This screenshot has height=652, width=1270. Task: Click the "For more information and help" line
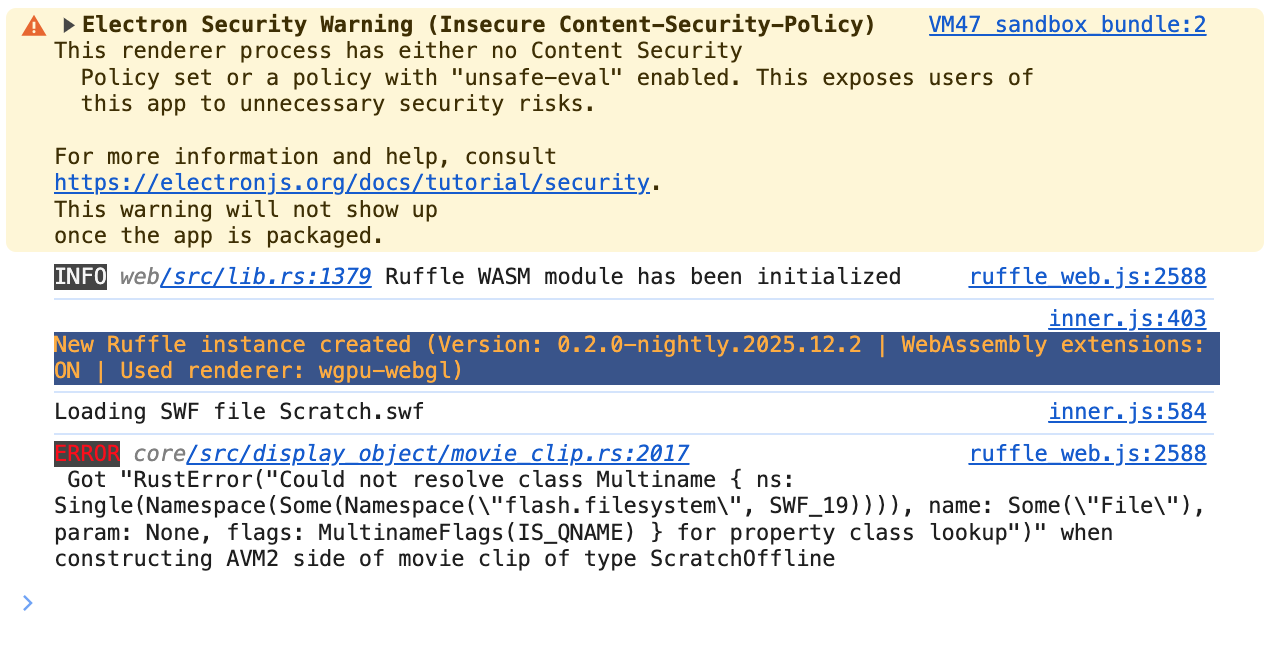[x=305, y=157]
